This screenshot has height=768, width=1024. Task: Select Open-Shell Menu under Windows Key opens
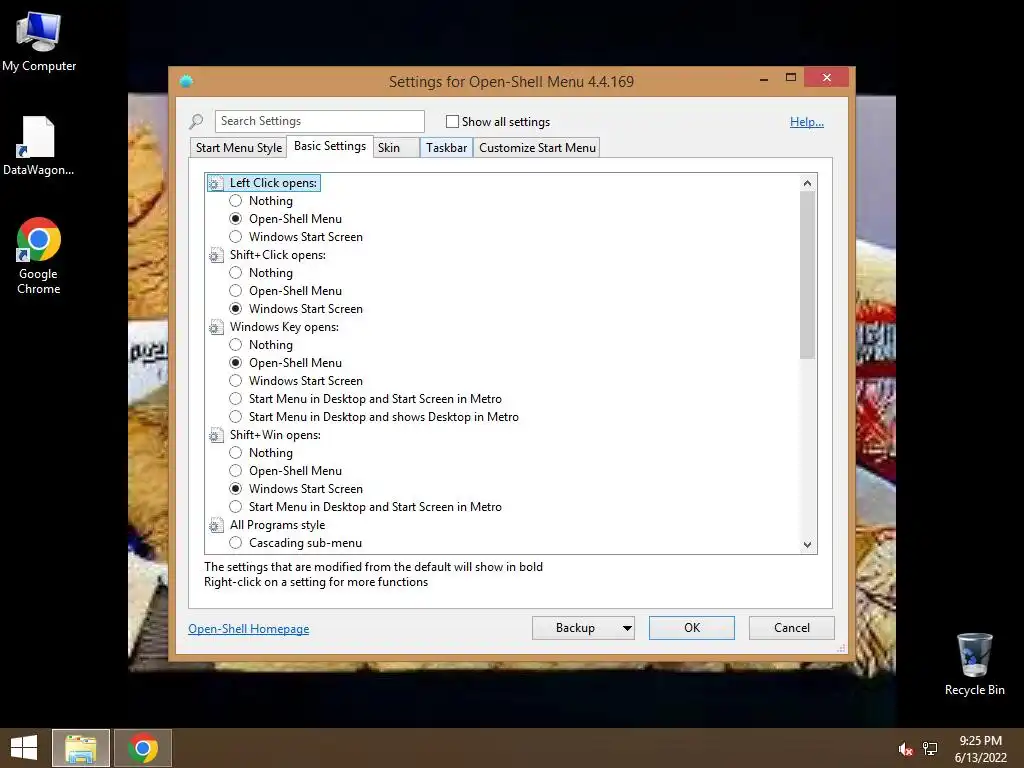coord(236,362)
